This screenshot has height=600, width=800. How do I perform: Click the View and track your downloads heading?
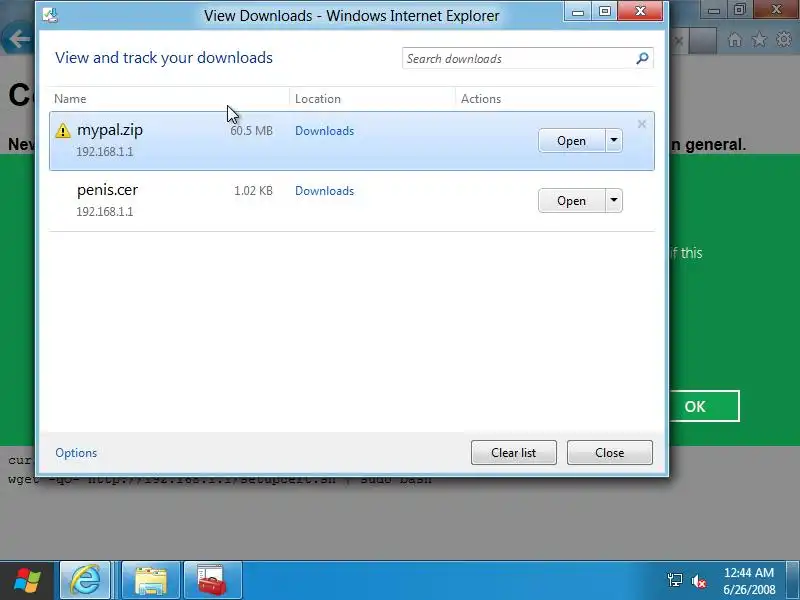[x=164, y=58]
